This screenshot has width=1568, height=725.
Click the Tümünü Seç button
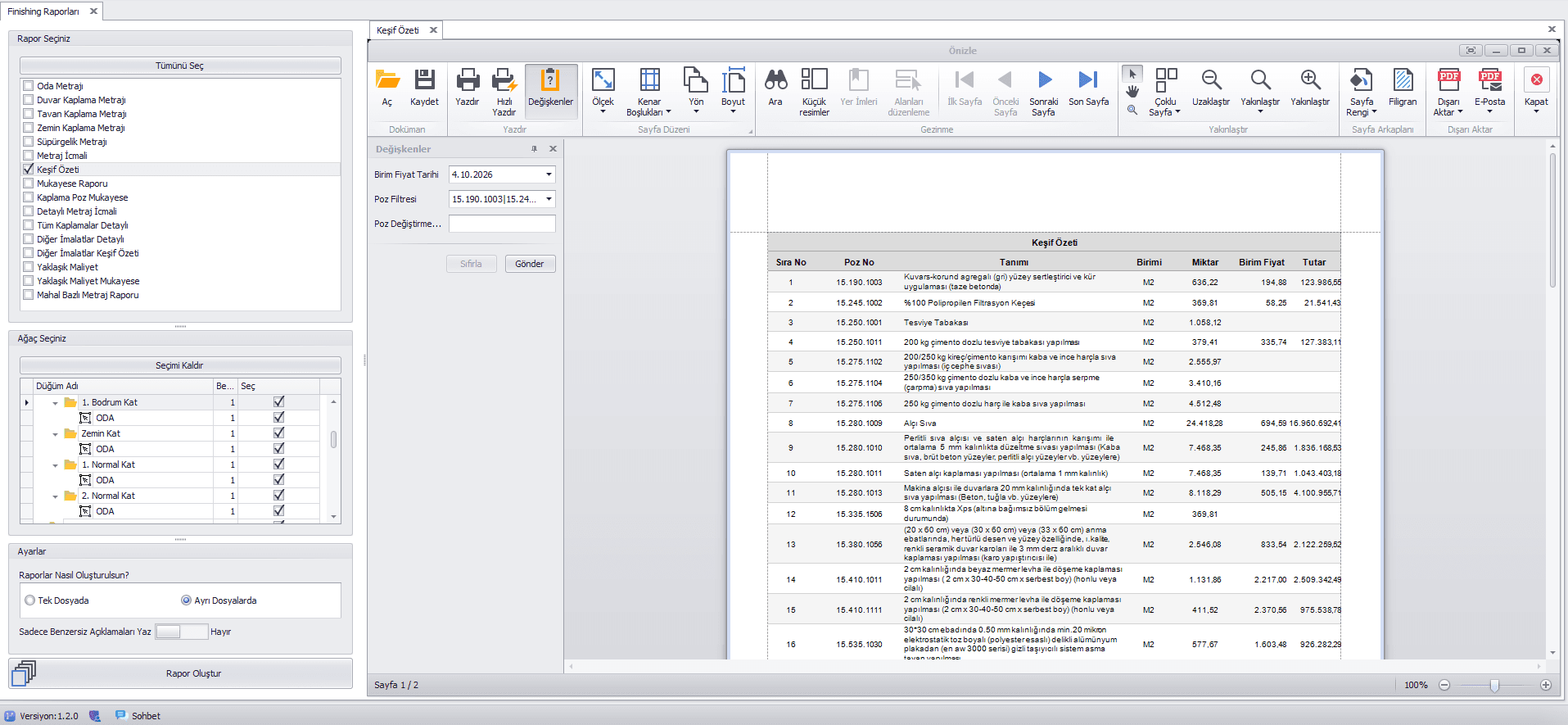tap(180, 66)
